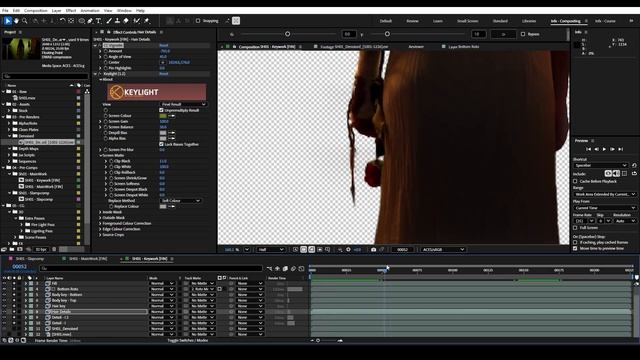This screenshot has height=360, width=640.
Task: Click Toggle Switches / Modes button
Action: [x=188, y=340]
